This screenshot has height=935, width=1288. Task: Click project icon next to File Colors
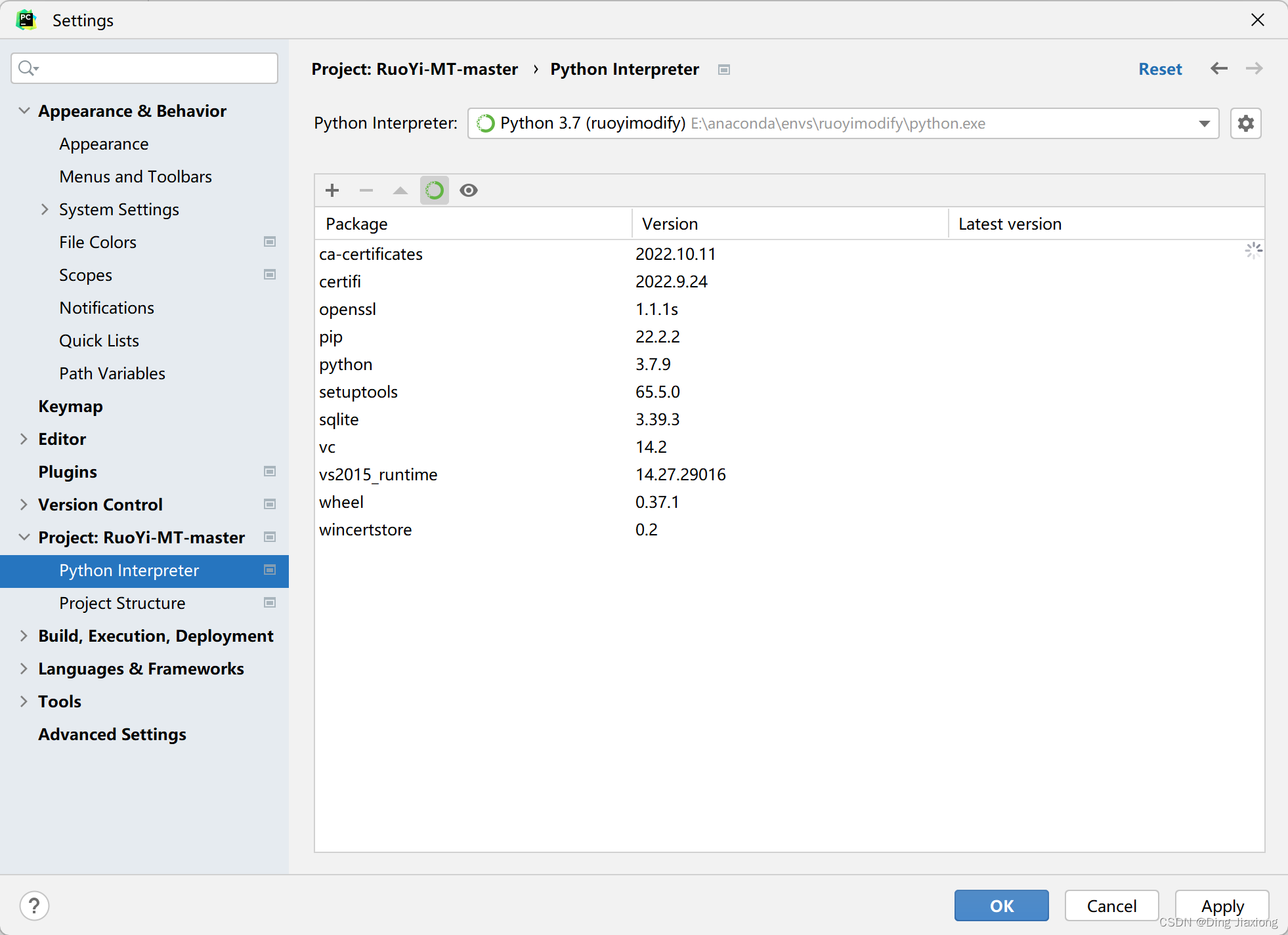270,242
